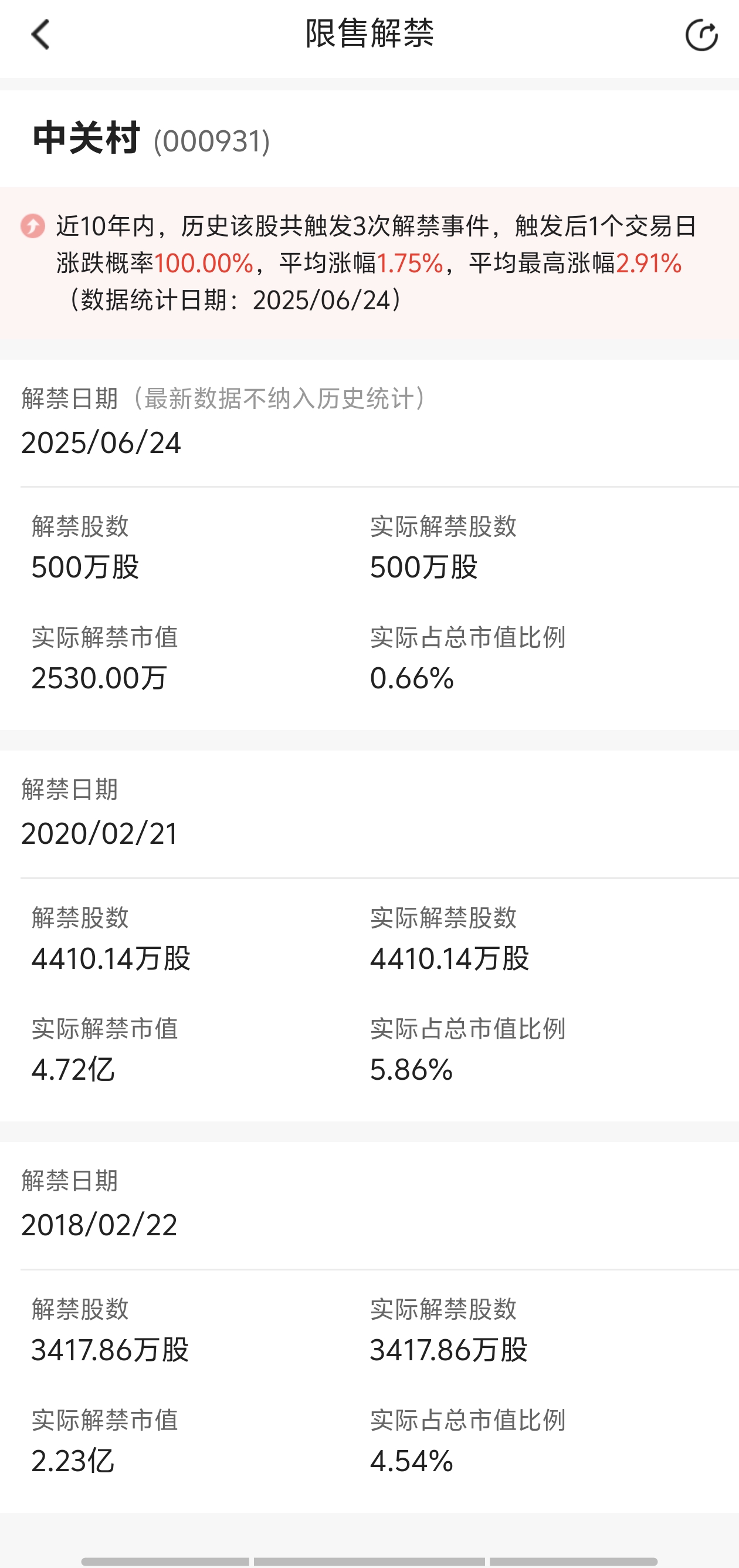Viewport: 739px width, 1568px height.
Task: Tap the 2530.00万 actual unlock market value
Action: 100,678
